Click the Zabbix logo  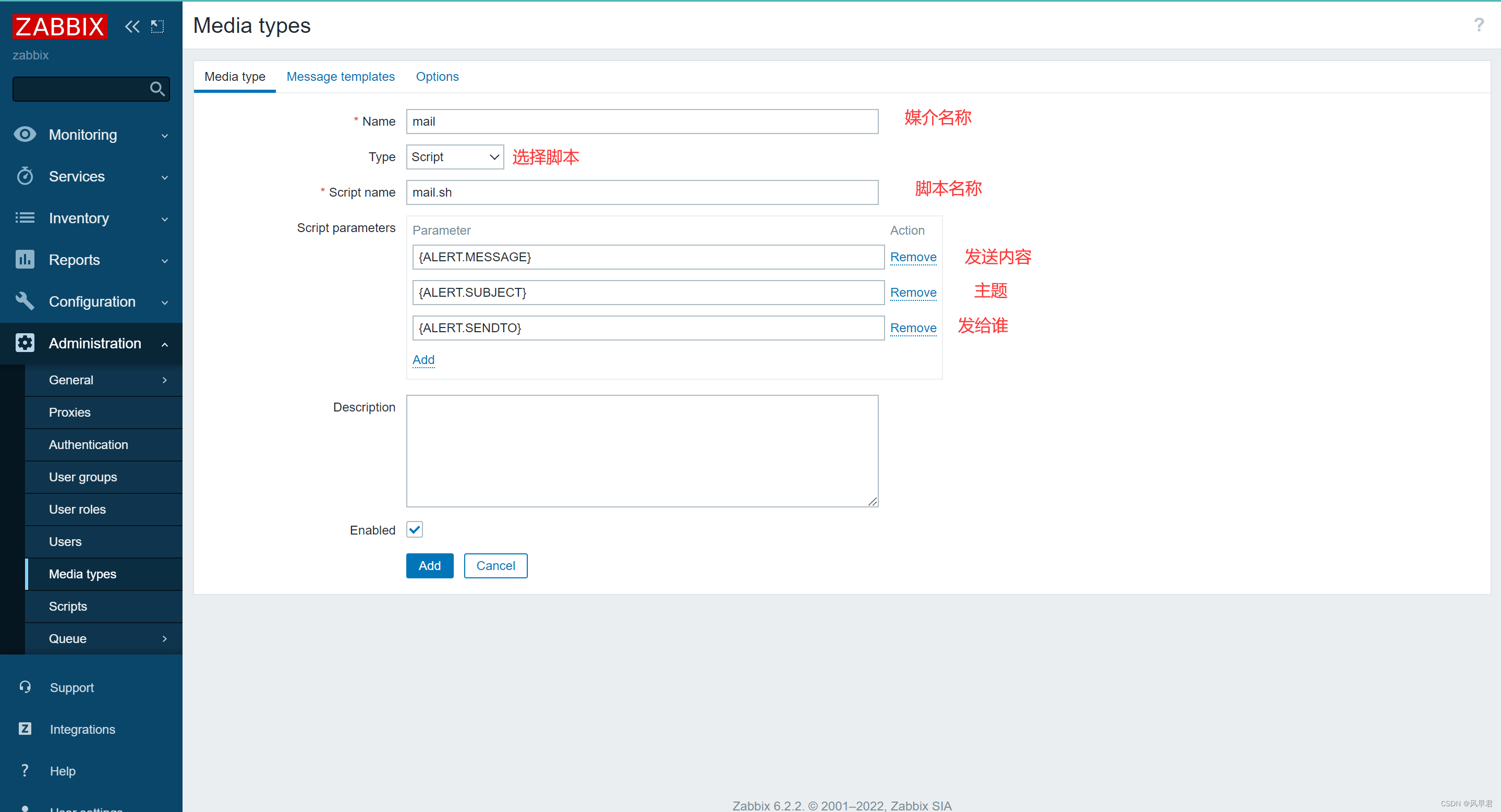point(59,26)
